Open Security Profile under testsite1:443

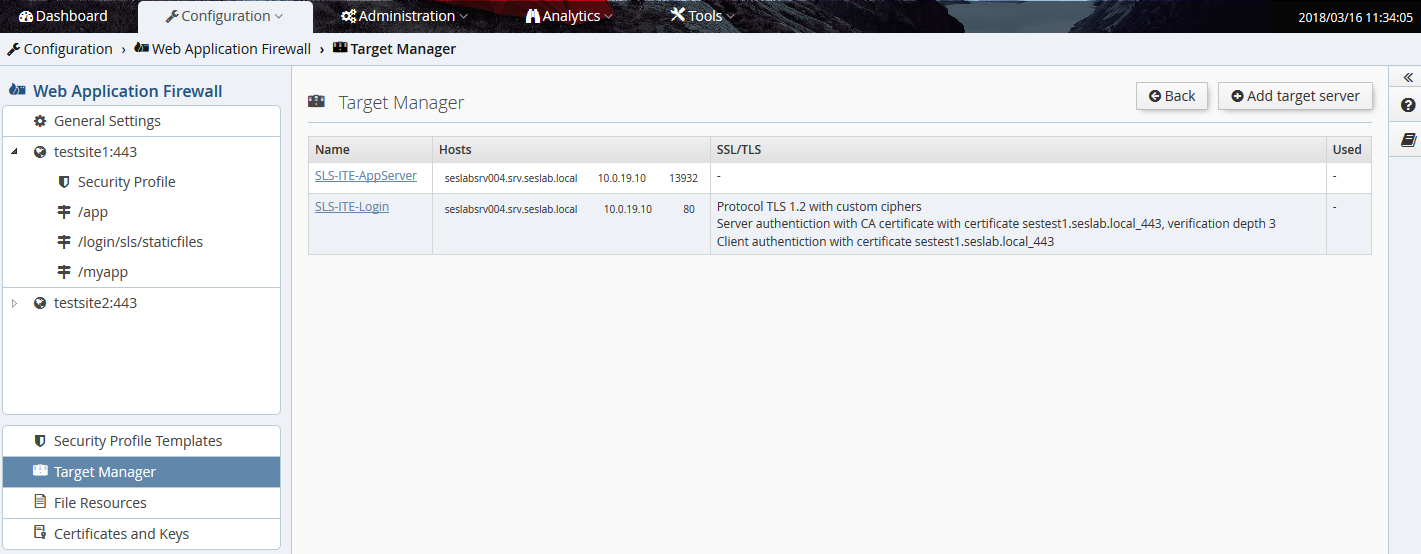tap(126, 182)
